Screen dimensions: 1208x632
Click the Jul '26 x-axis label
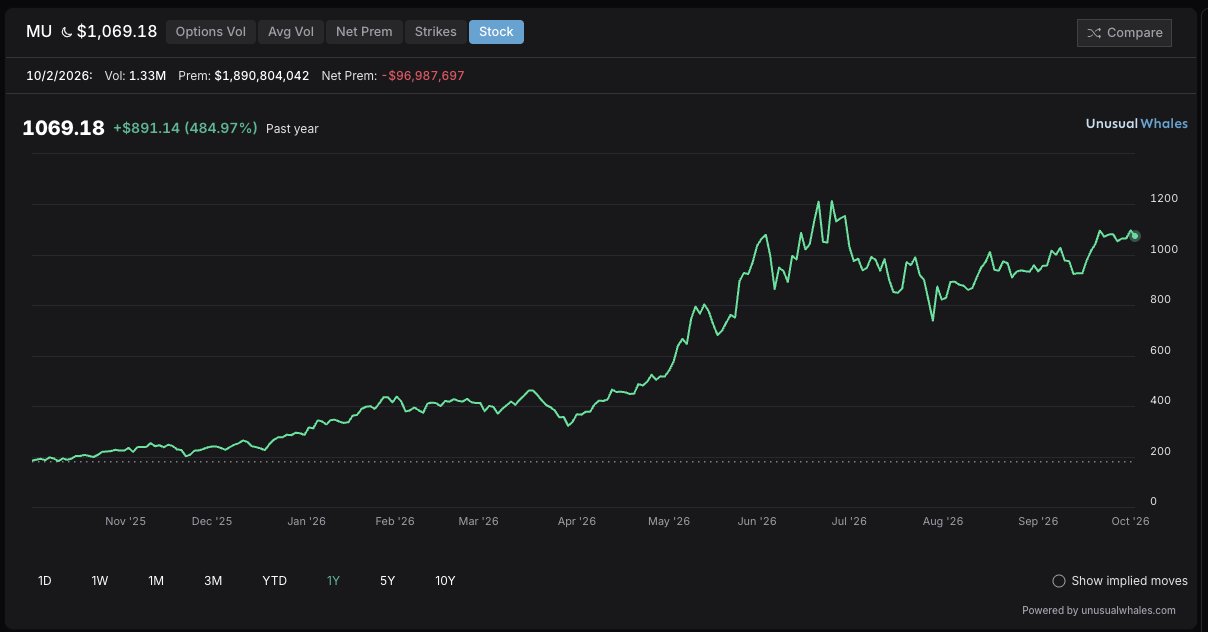click(x=849, y=521)
